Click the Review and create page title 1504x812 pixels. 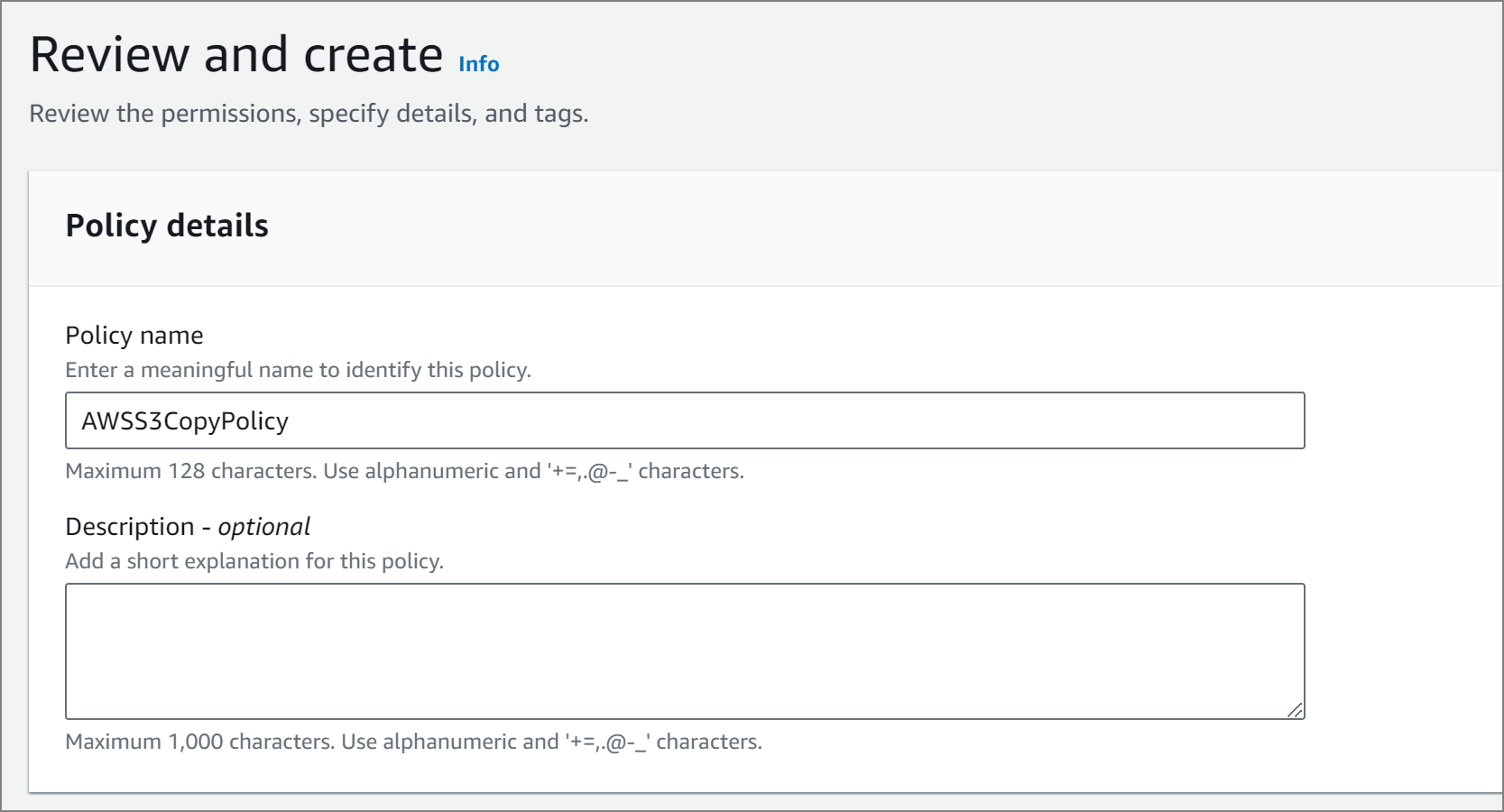236,55
